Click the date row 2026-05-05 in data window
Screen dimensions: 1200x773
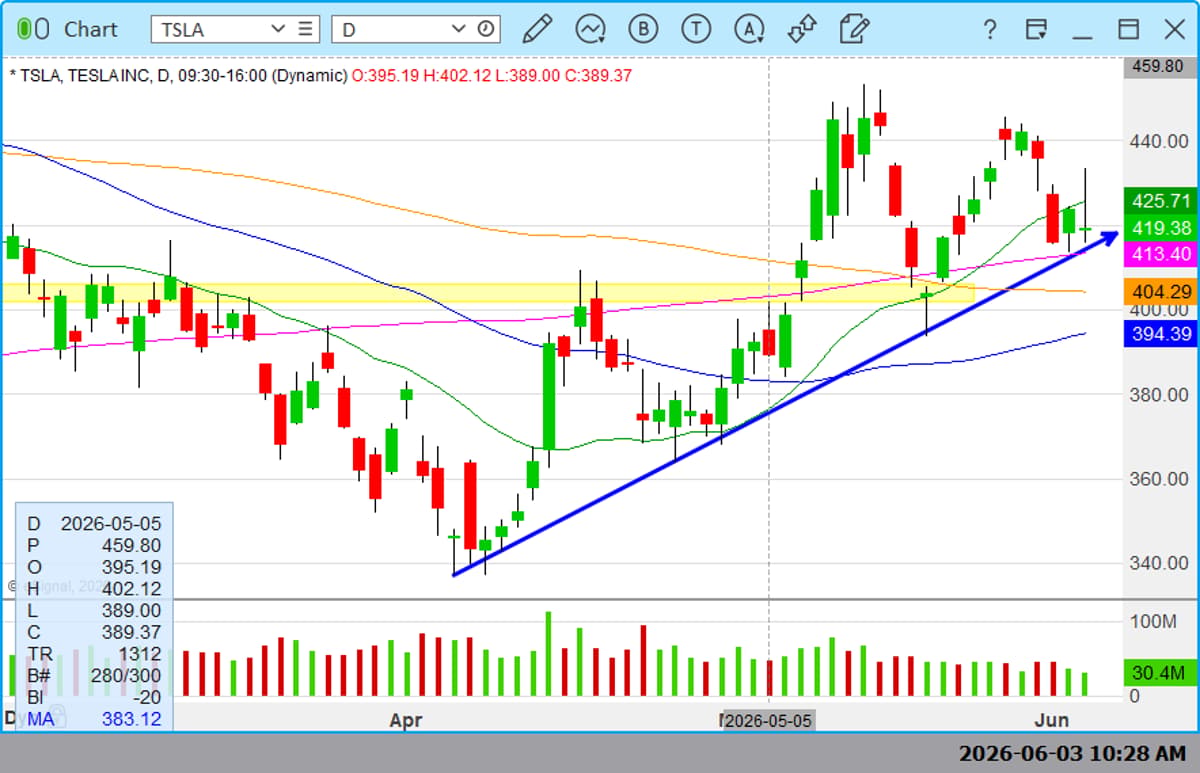coord(93,523)
